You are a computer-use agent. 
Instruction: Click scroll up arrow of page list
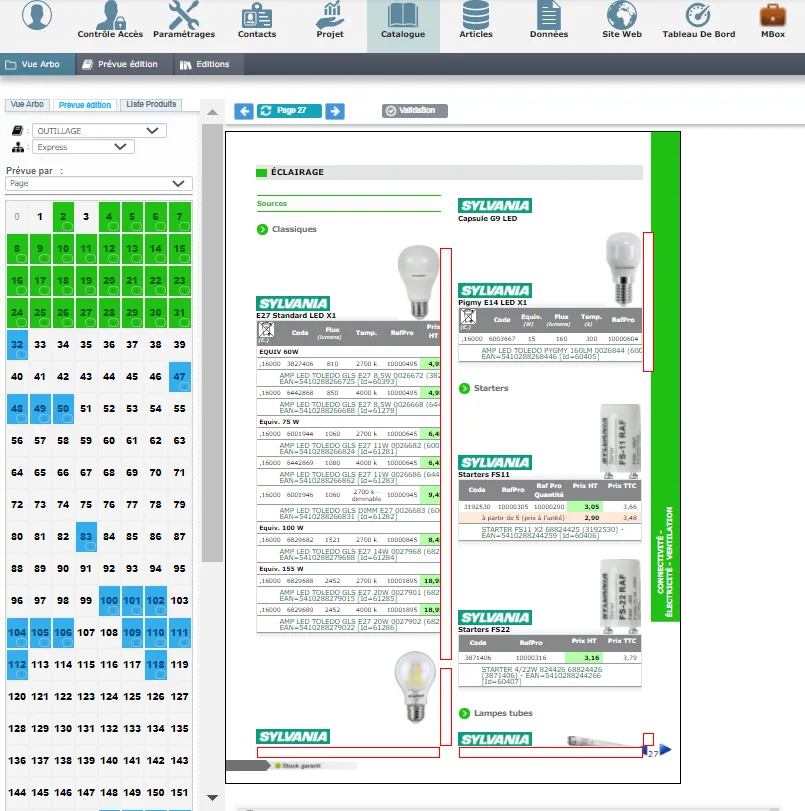212,112
